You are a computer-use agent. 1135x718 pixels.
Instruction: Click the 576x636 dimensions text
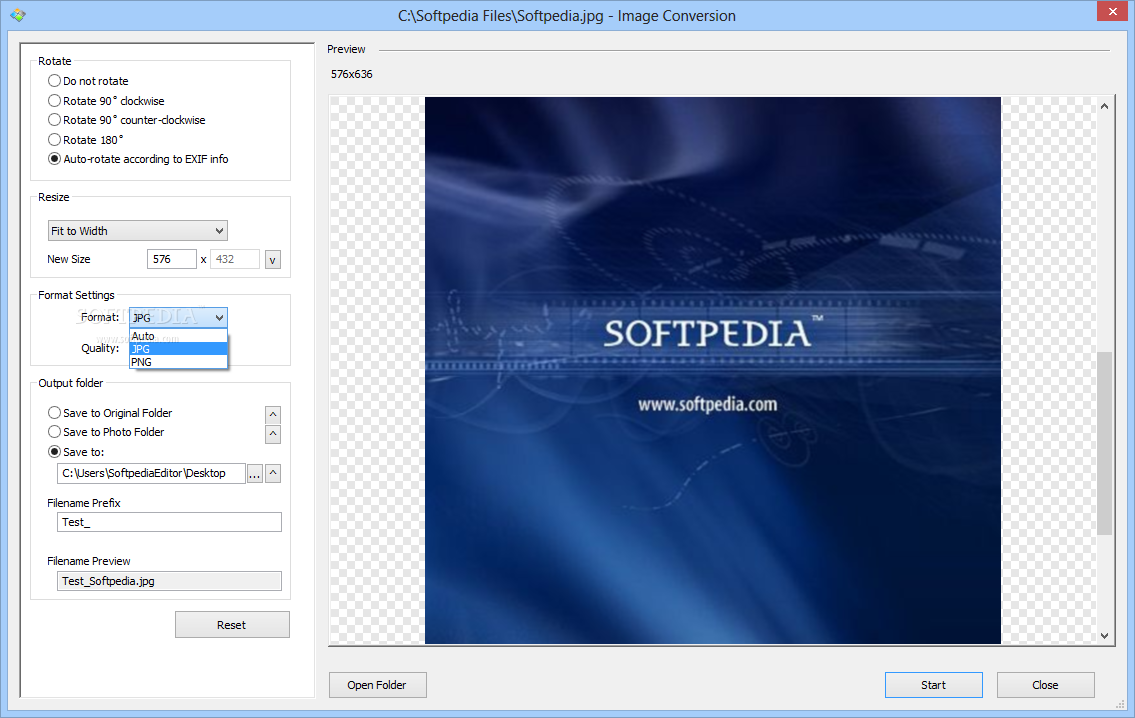pyautogui.click(x=352, y=74)
